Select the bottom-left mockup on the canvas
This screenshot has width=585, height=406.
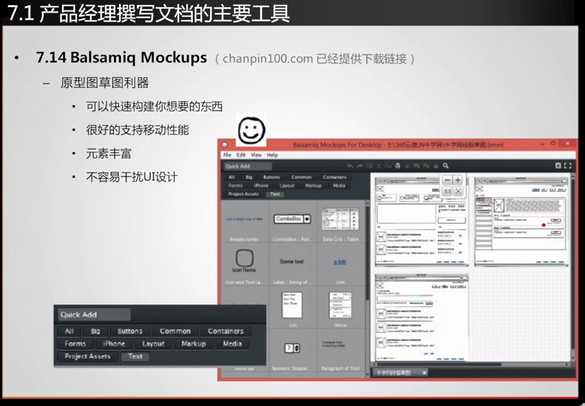[422, 318]
